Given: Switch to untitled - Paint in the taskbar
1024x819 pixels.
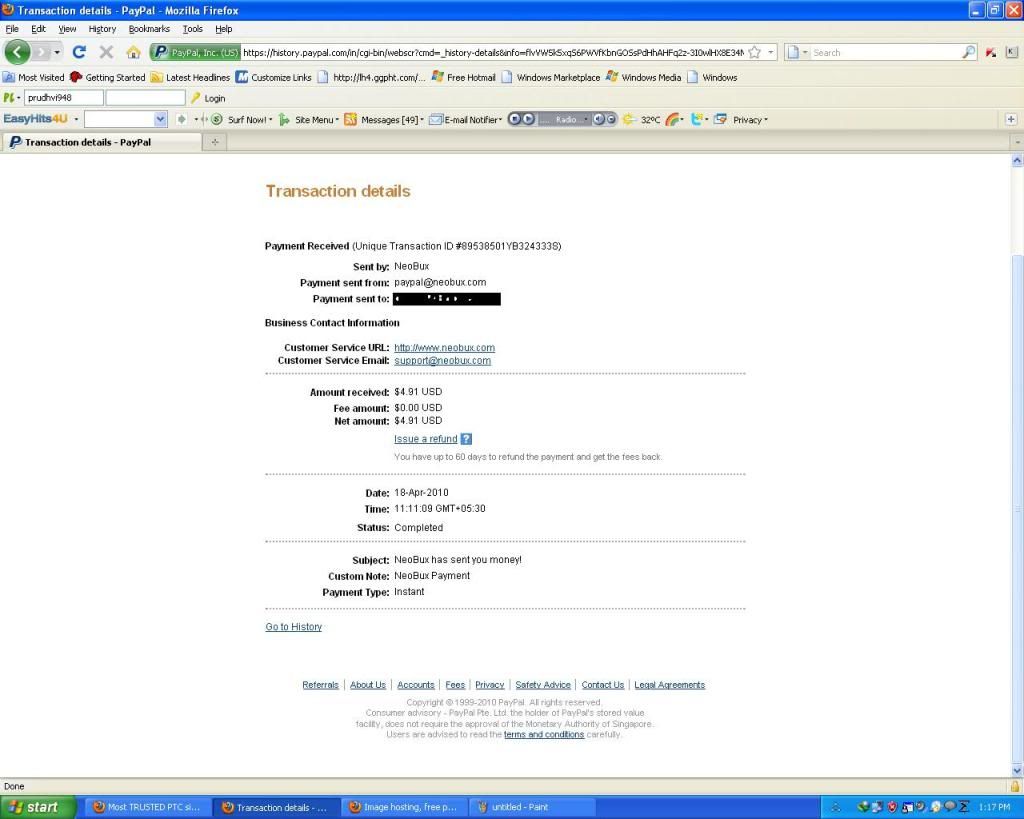Looking at the screenshot, I should [532, 807].
